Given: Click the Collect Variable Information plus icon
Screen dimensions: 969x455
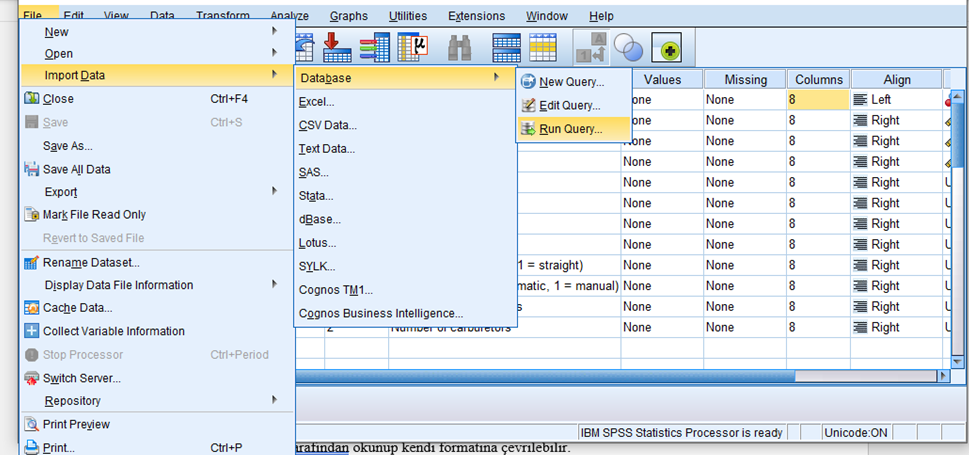Looking at the screenshot, I should [x=32, y=331].
